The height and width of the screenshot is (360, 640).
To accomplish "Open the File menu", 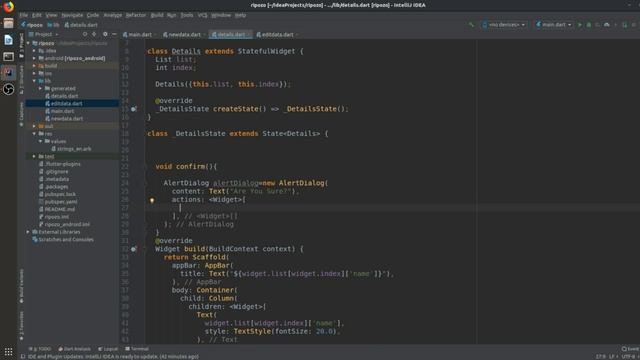I will [24, 15].
